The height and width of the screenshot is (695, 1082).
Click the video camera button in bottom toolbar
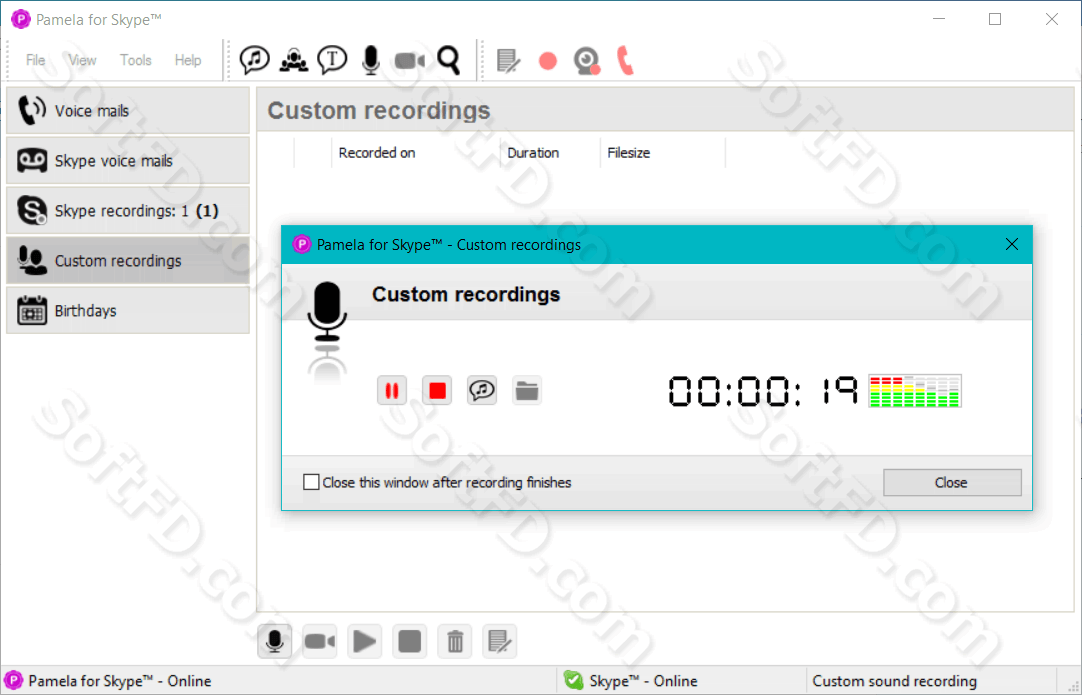pyautogui.click(x=319, y=642)
